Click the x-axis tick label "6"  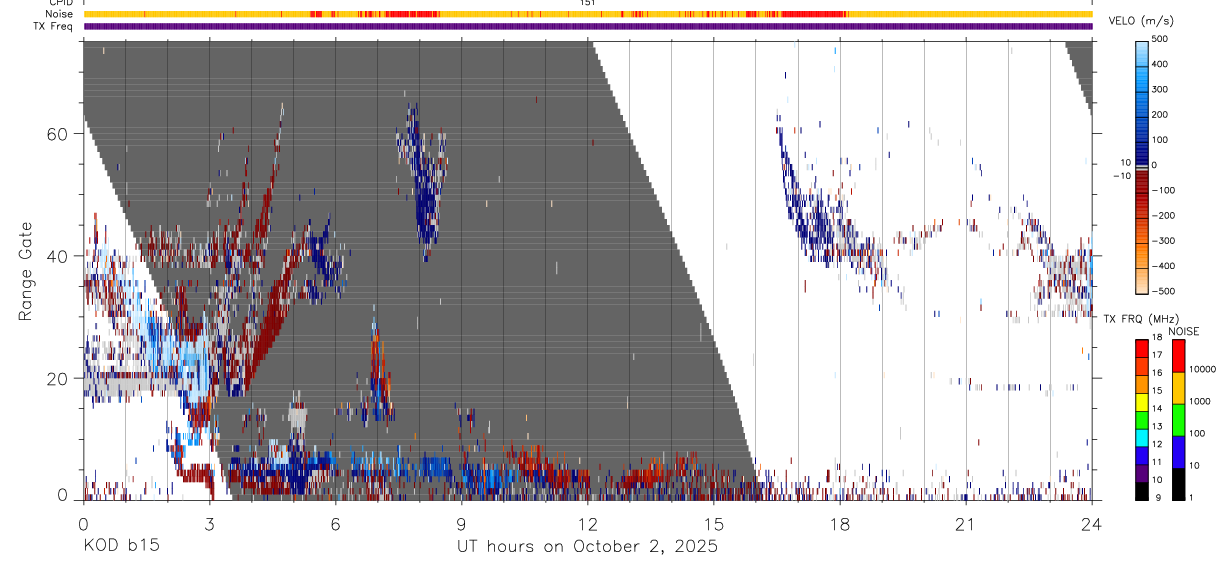(x=336, y=523)
